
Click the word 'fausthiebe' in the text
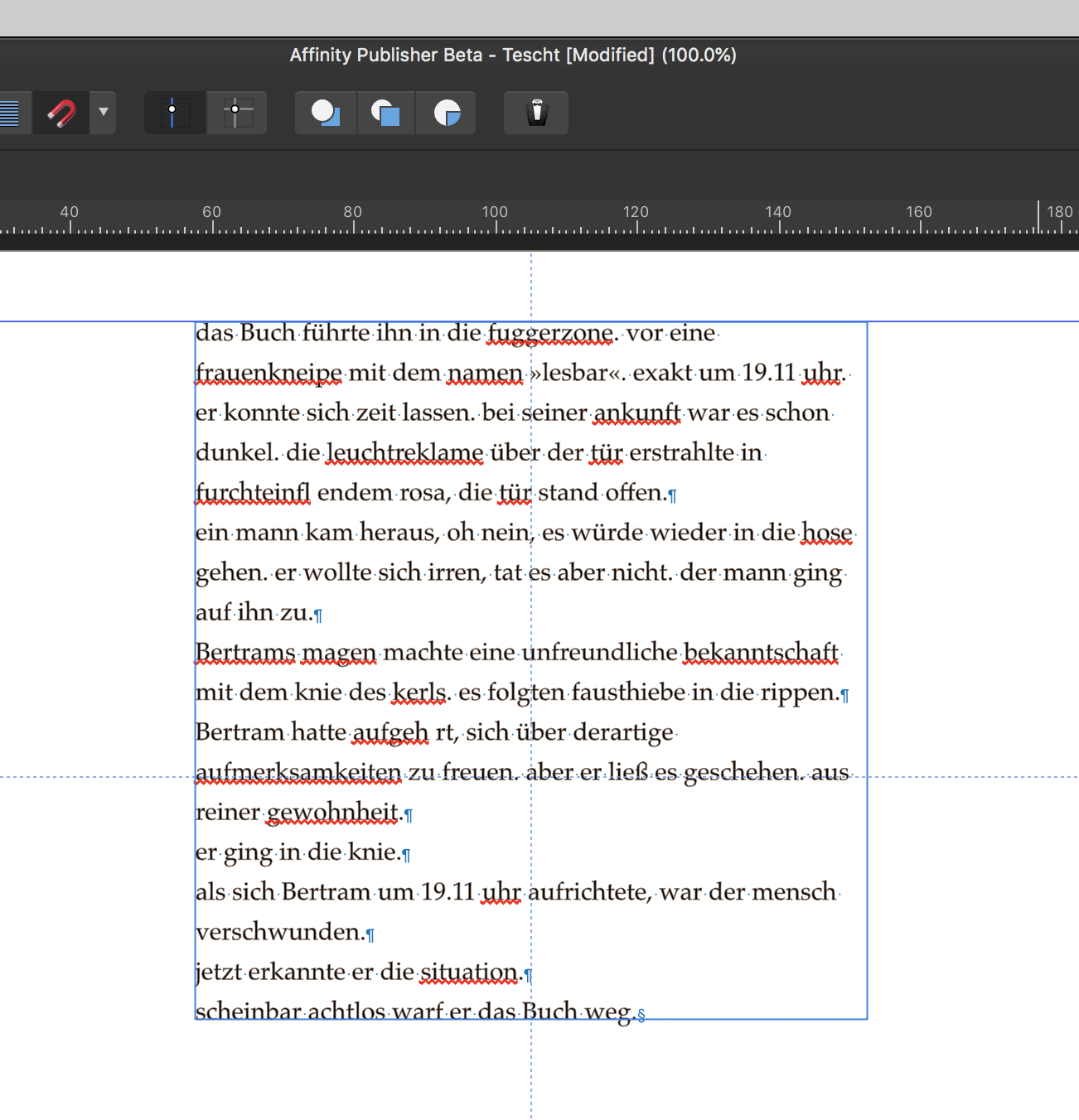click(x=628, y=693)
